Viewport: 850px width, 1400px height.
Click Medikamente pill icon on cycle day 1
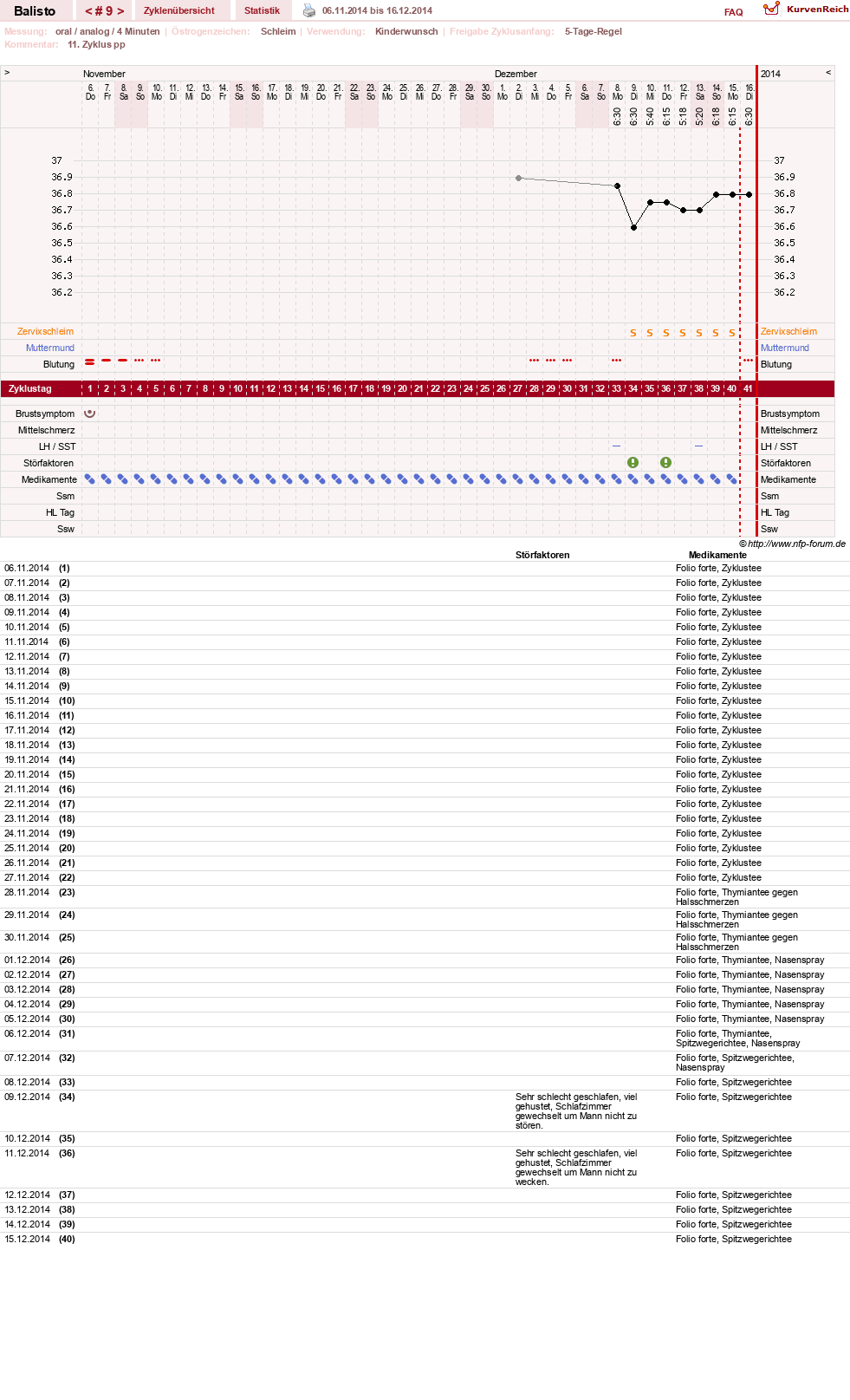click(x=90, y=479)
